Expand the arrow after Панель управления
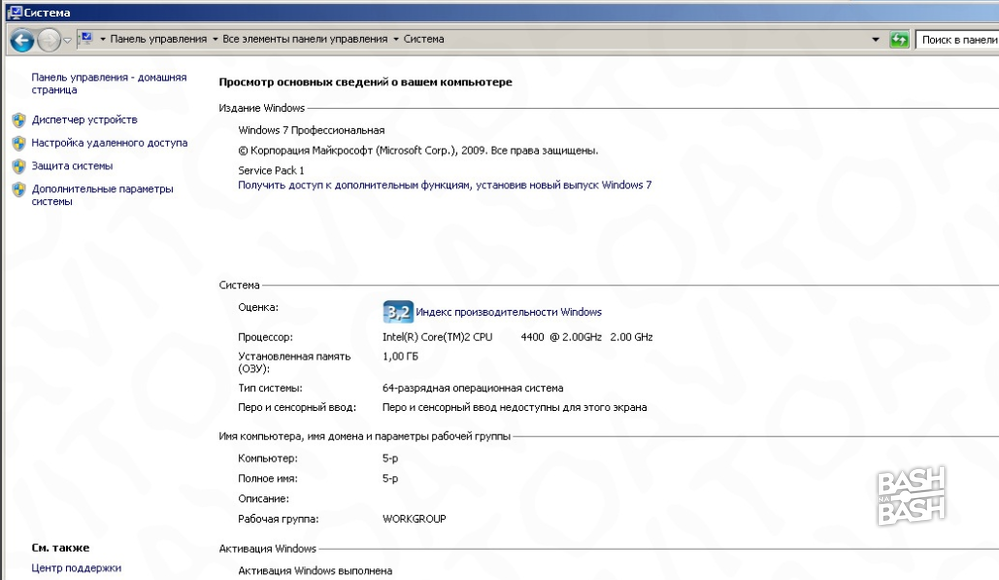999x580 pixels. pos(215,40)
